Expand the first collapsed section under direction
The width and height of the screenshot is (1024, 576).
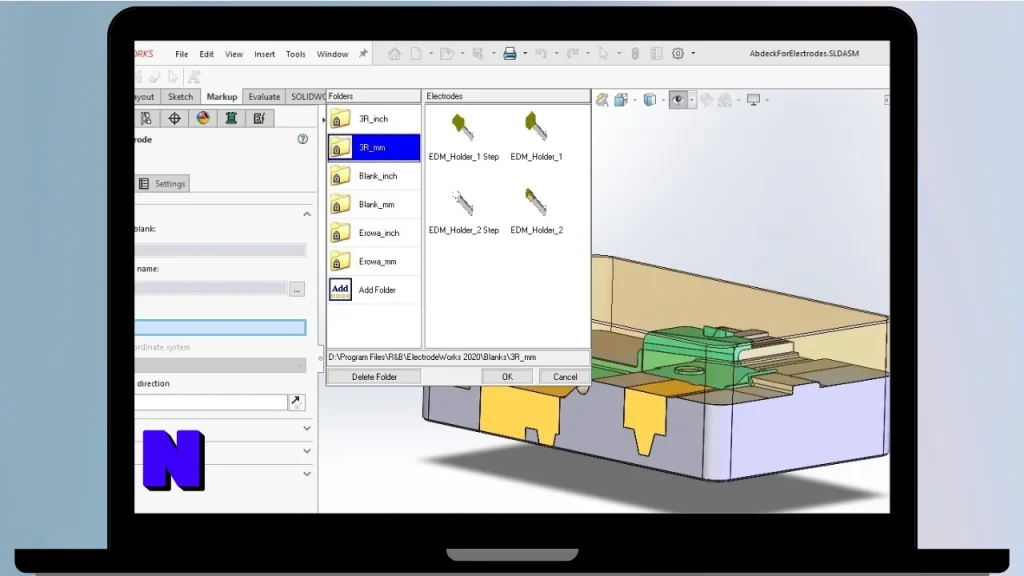[x=307, y=428]
